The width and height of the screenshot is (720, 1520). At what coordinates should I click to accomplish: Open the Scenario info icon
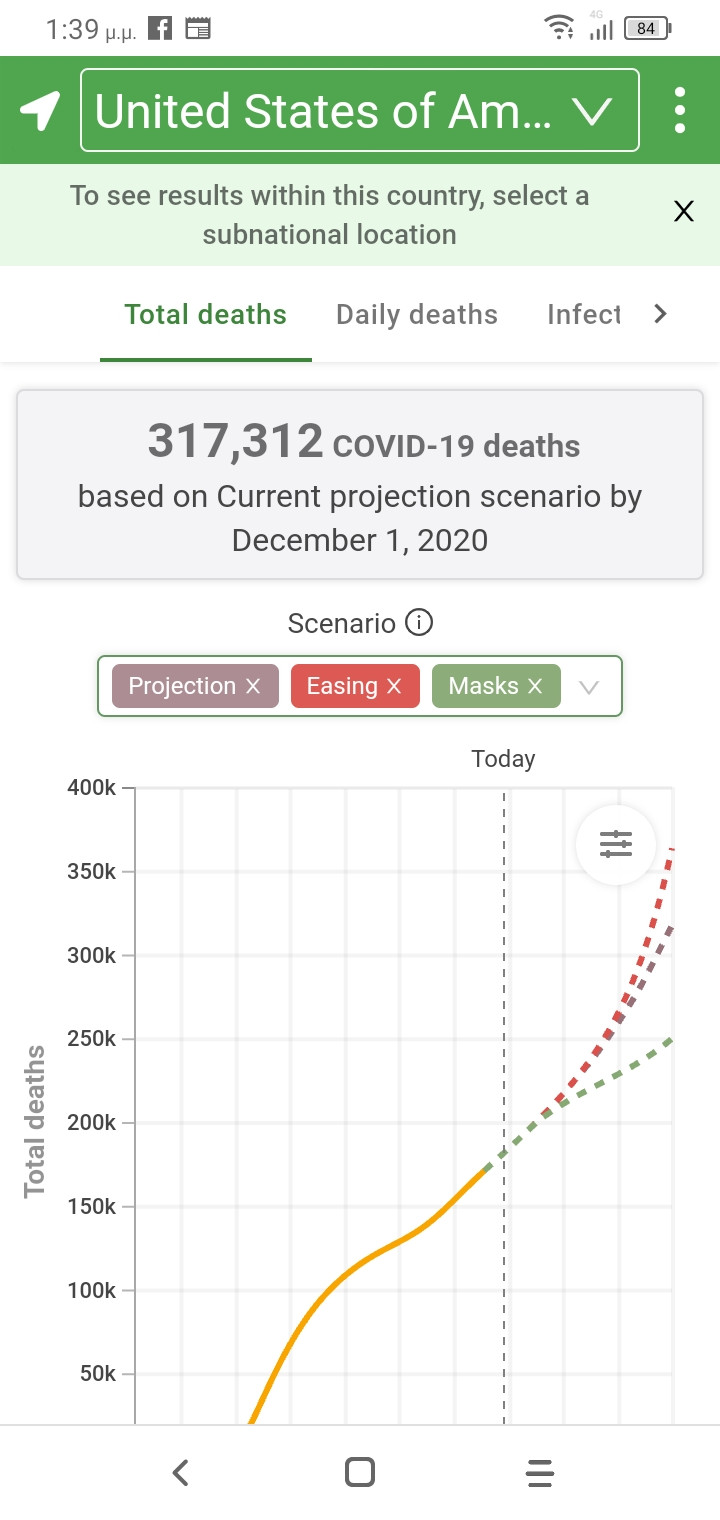coord(419,623)
